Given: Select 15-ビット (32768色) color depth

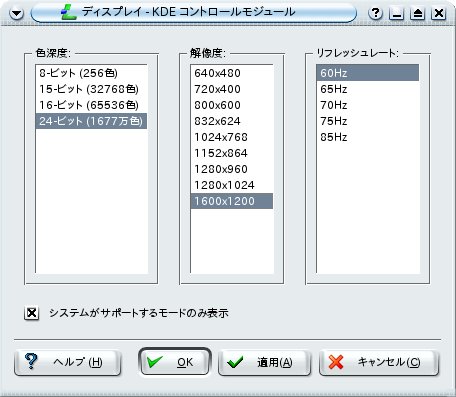Looking at the screenshot, I should point(91,89).
